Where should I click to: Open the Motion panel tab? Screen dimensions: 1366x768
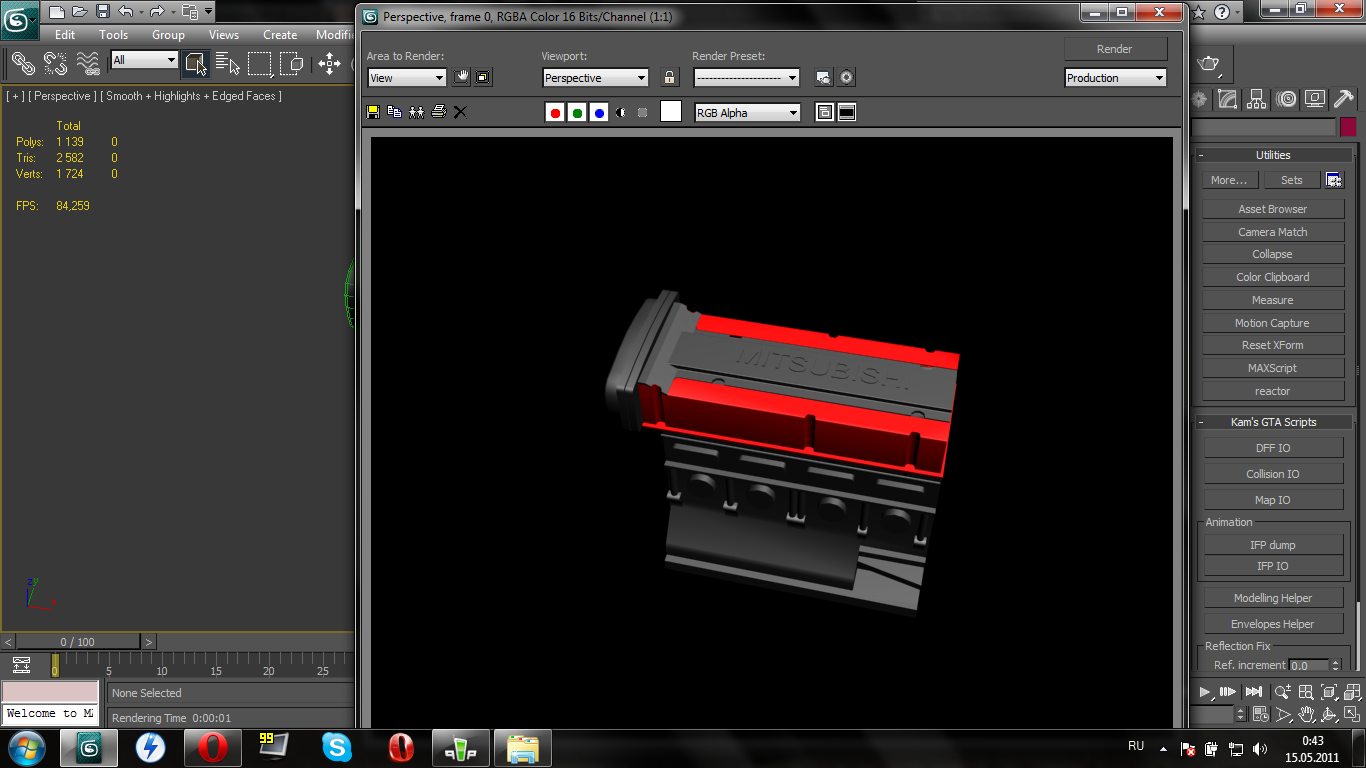tap(1286, 99)
